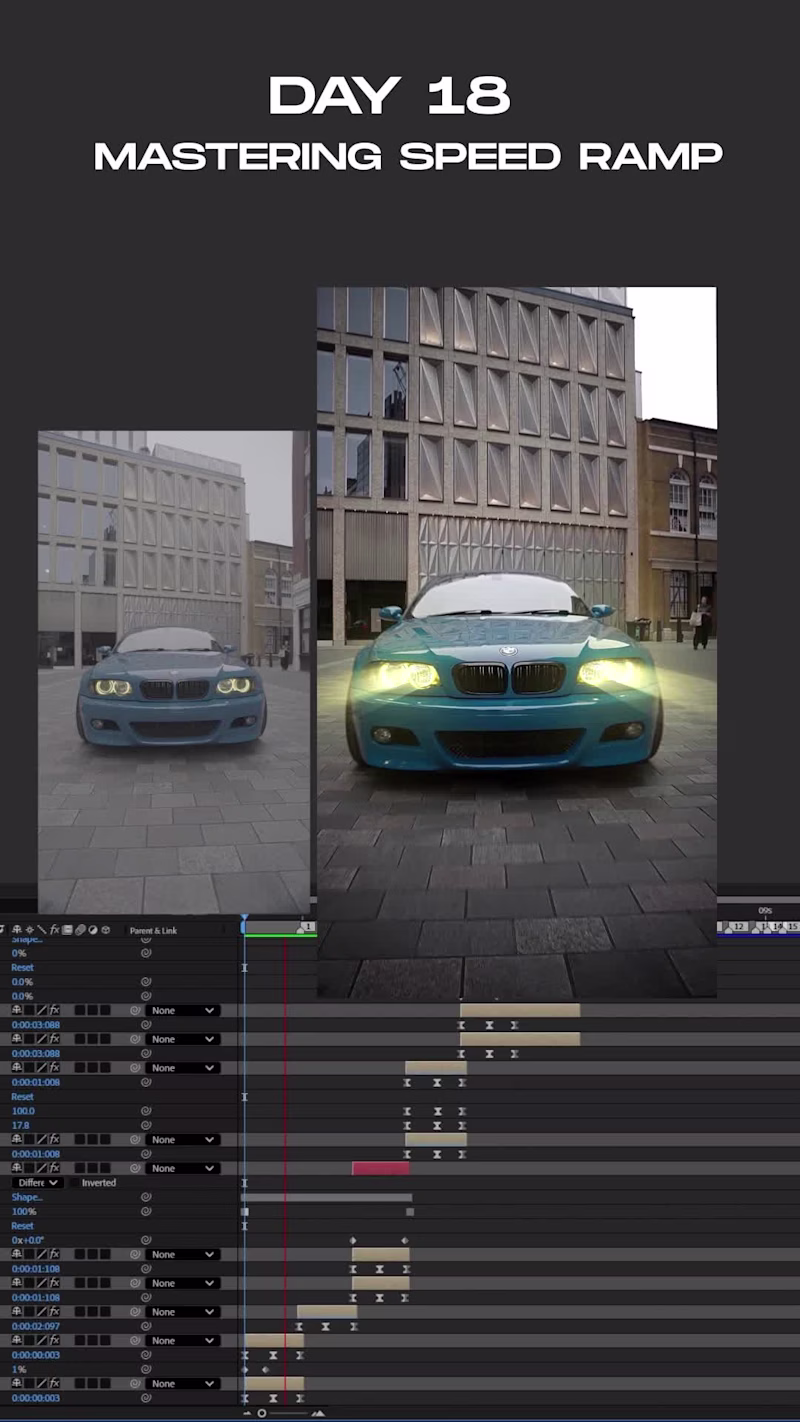Click the left smaller car video preview
This screenshot has height=1422, width=800.
click(x=174, y=671)
